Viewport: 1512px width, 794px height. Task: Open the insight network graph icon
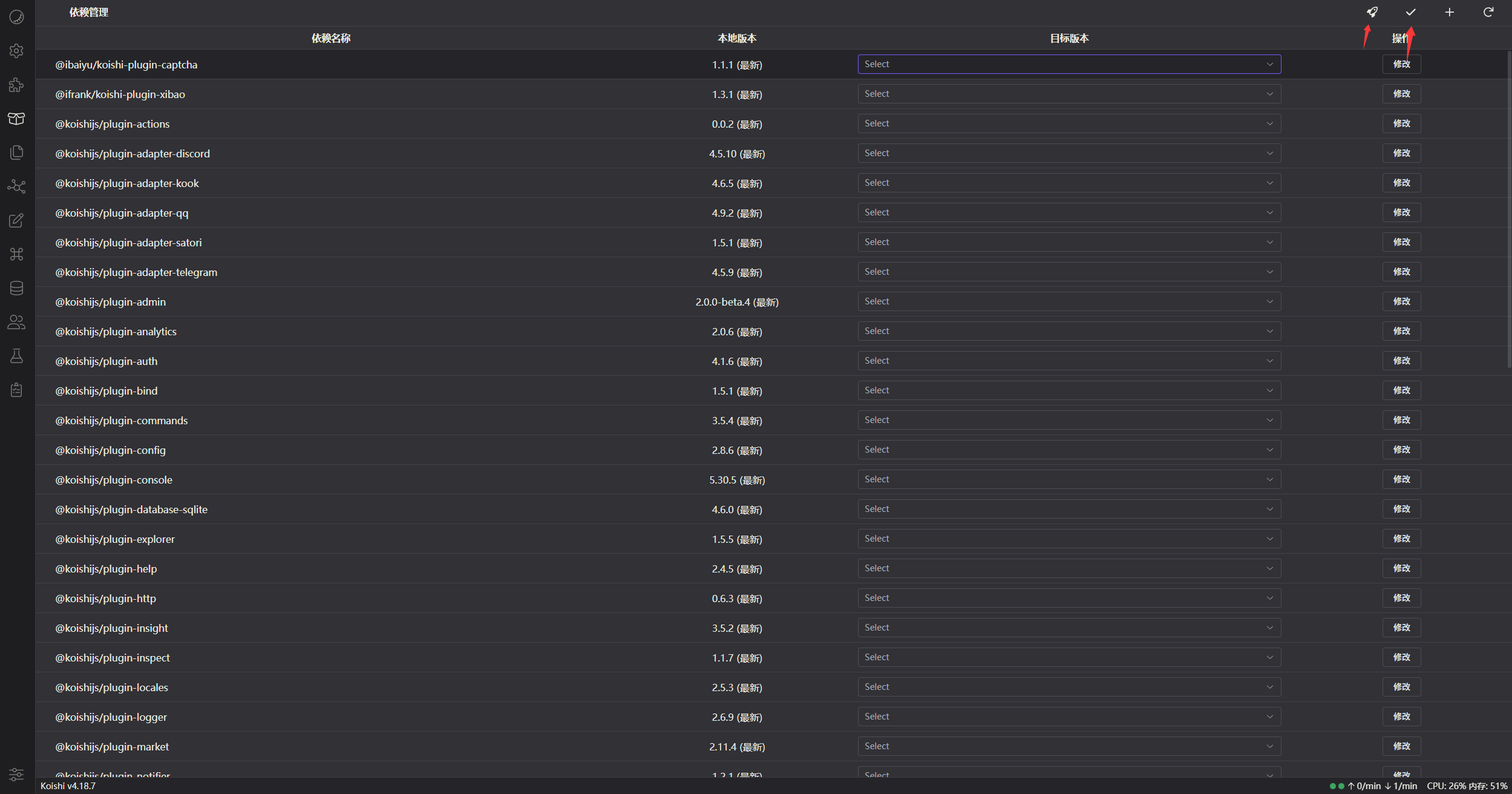pyautogui.click(x=17, y=186)
